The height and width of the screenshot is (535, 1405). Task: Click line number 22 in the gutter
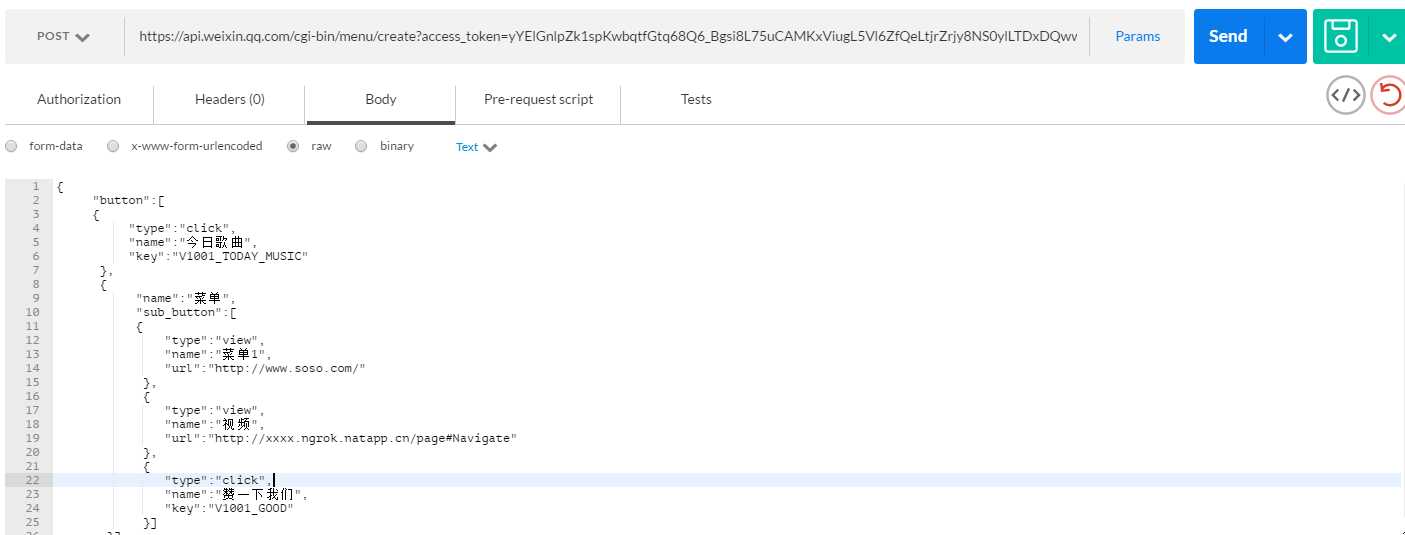click(x=35, y=480)
